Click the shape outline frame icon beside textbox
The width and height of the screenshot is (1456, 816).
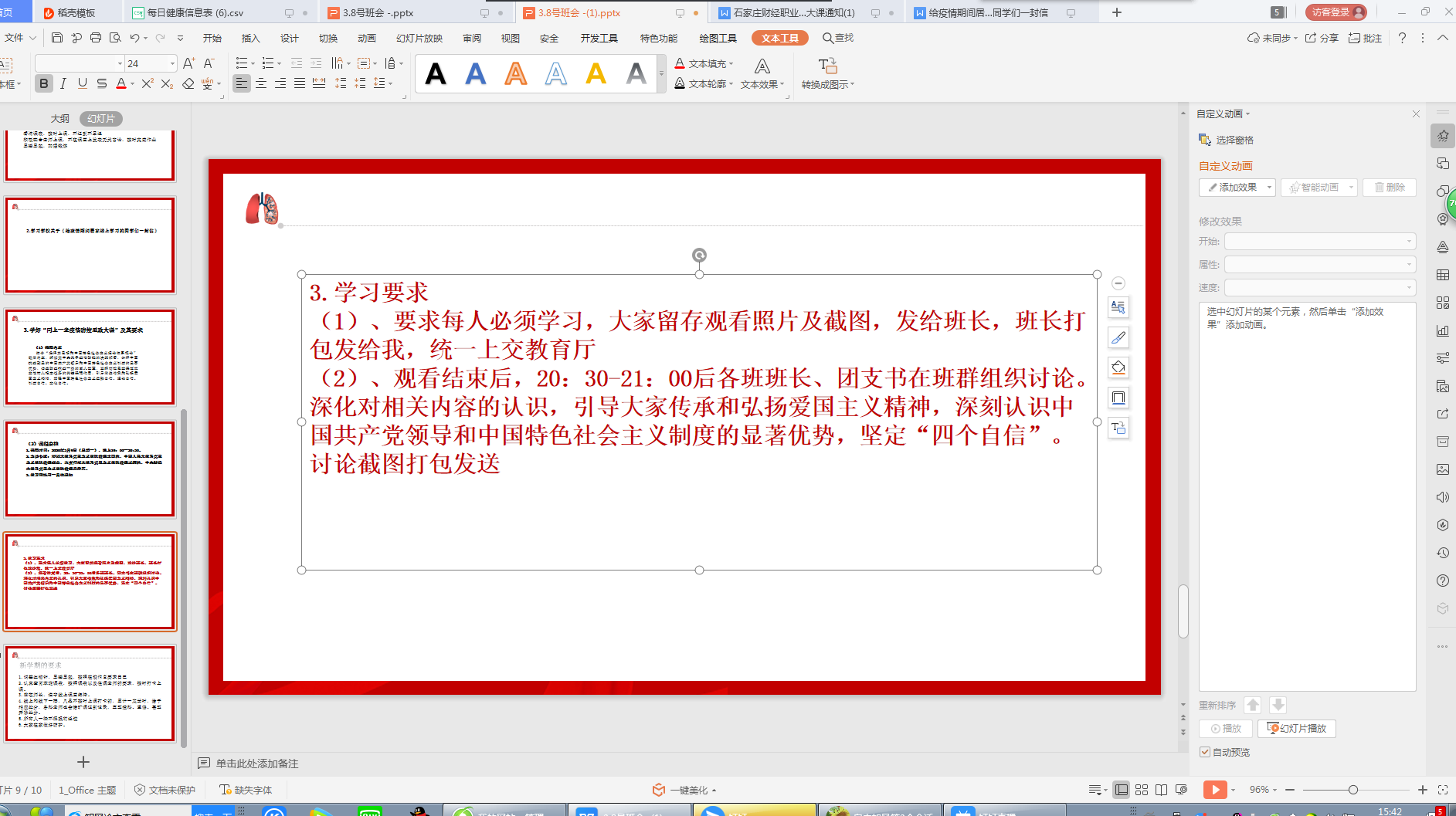[x=1118, y=398]
